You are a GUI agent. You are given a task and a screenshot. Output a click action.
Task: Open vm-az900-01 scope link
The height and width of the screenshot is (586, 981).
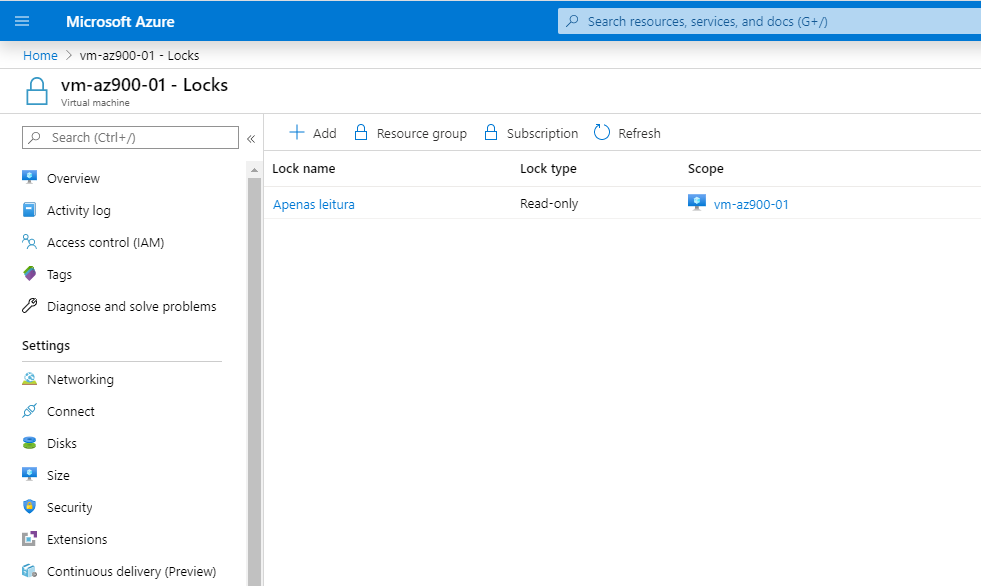(x=751, y=204)
